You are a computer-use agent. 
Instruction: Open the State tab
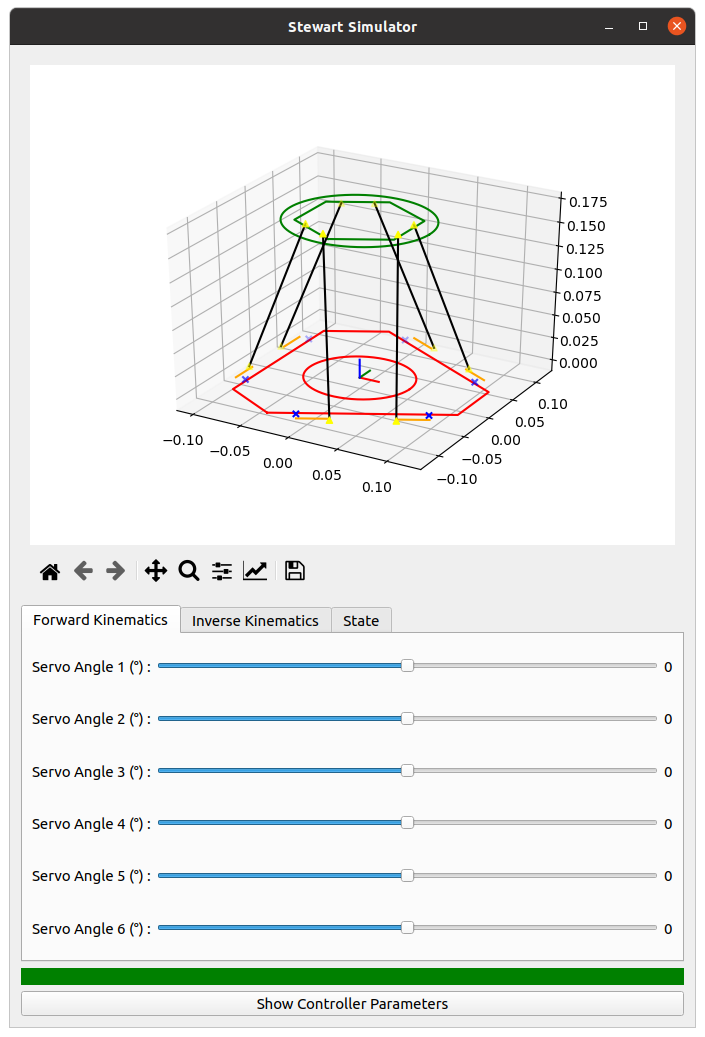point(361,620)
